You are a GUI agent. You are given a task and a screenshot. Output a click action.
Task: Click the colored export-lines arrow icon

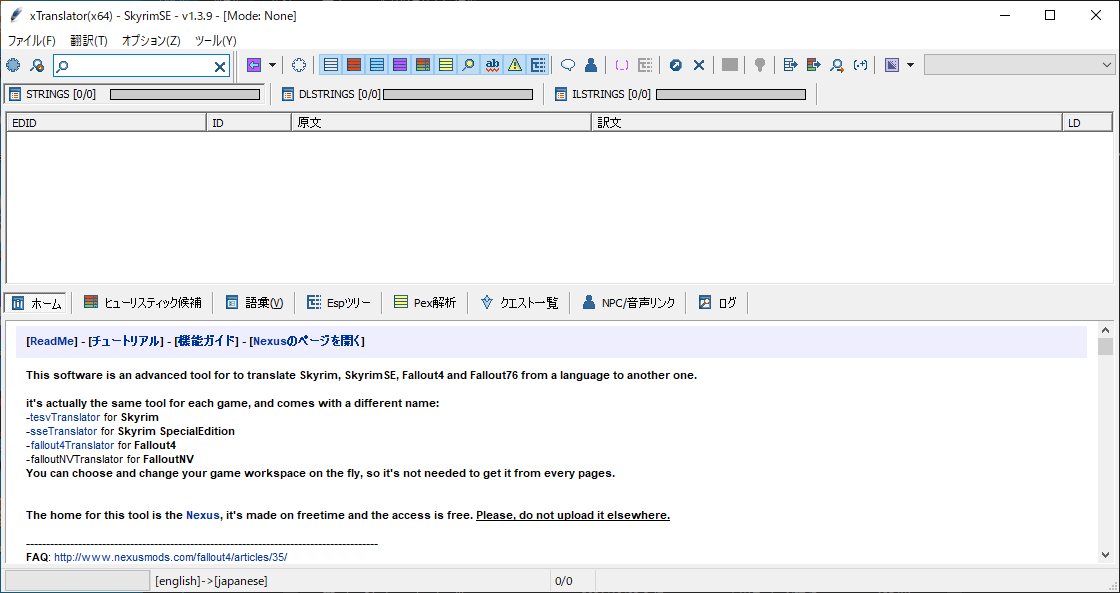[x=814, y=66]
